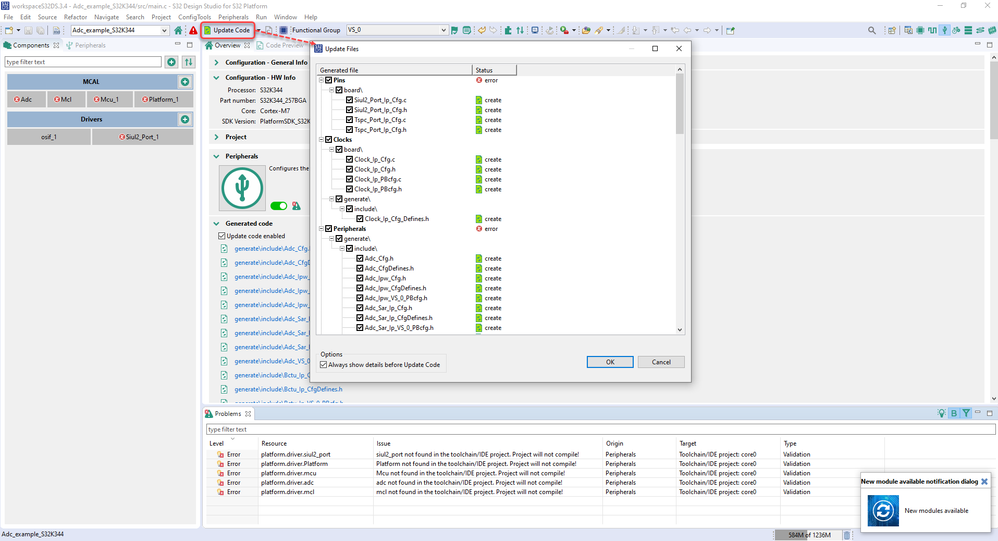Click the filter icon in Problems panel

pyautogui.click(x=966, y=413)
